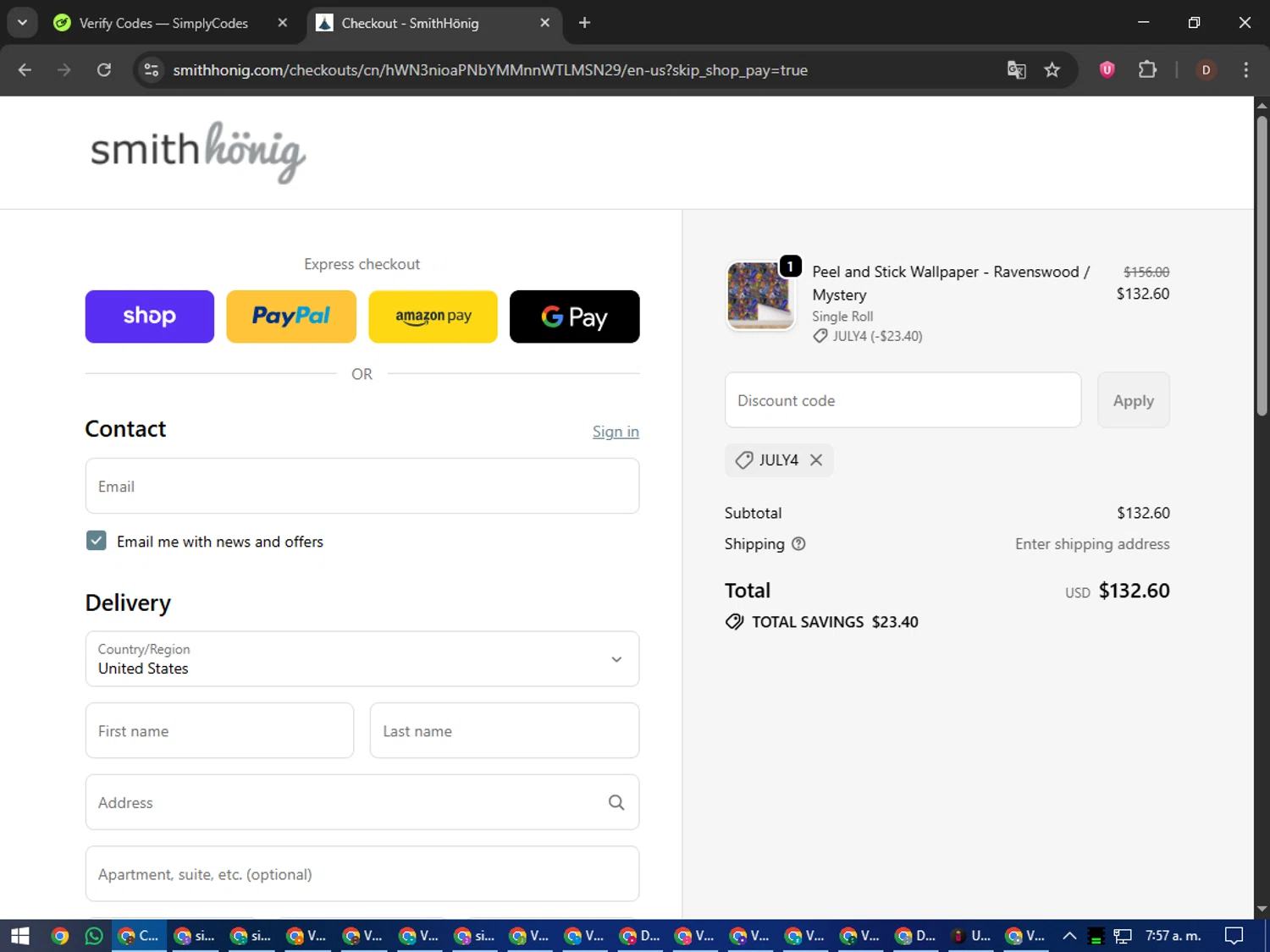Viewport: 1270px width, 952px height.
Task: Open the tab search dropdown arrow
Action: pos(23,23)
